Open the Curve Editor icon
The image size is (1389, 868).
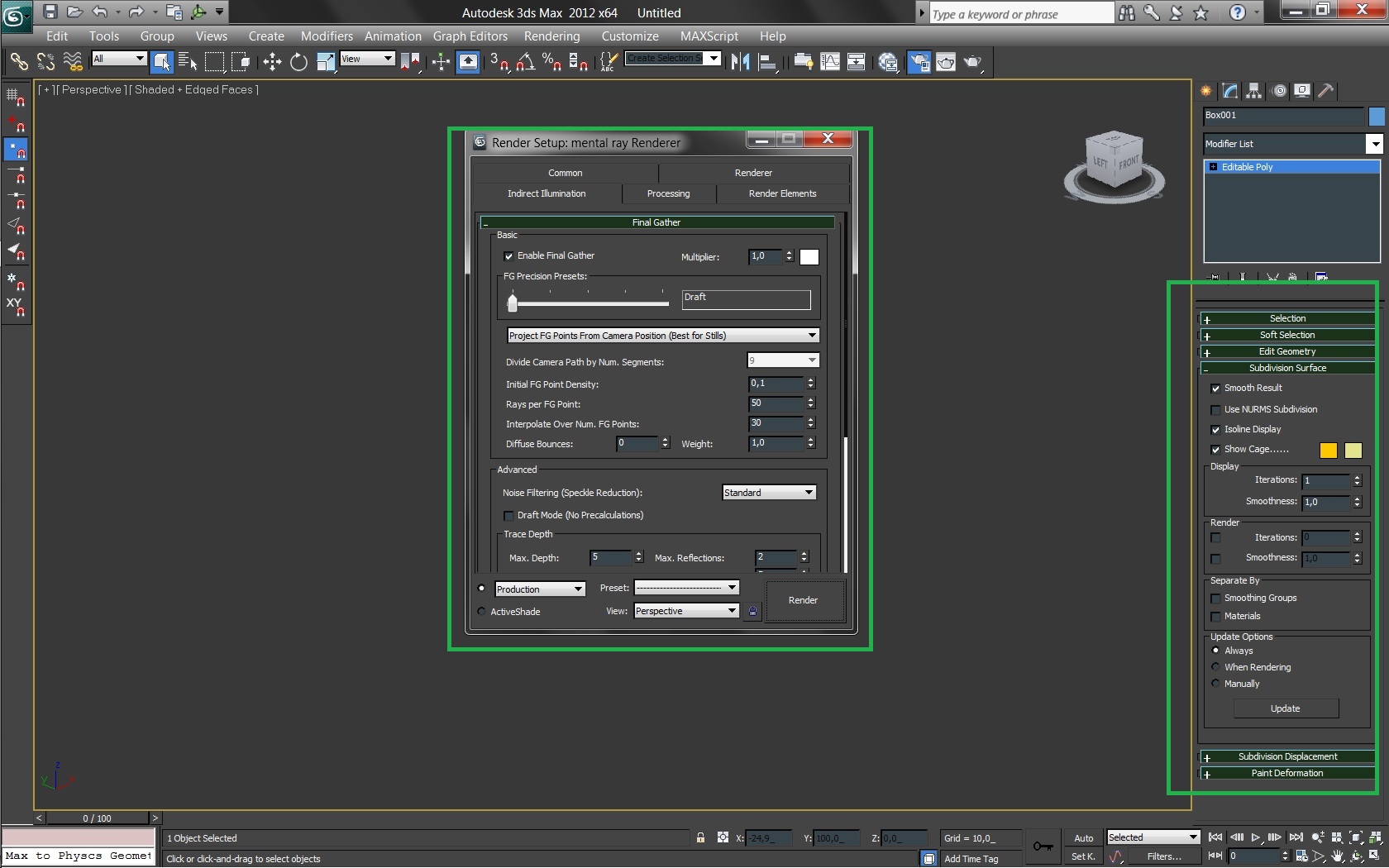[830, 61]
